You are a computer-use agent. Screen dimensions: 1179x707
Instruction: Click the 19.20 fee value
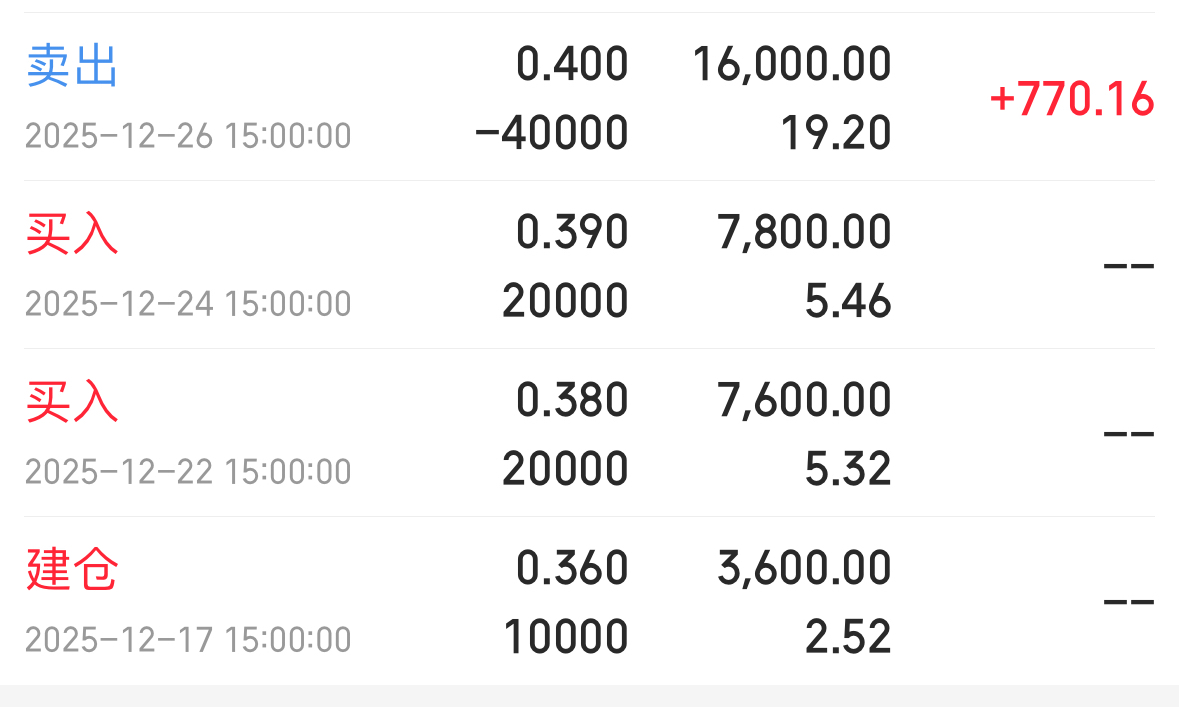pos(836,133)
